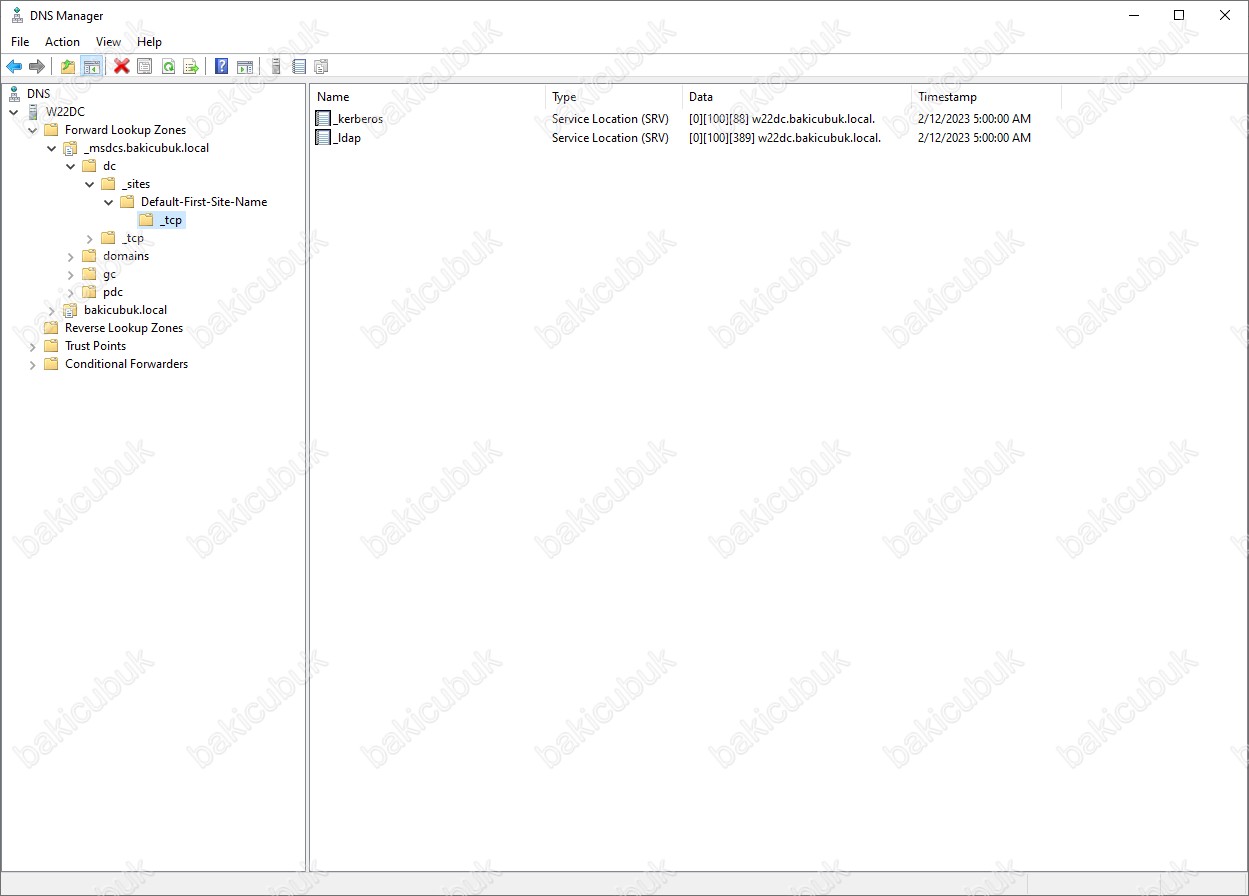The height and width of the screenshot is (896, 1249).
Task: Expand the domains folder node
Action: [x=71, y=256]
